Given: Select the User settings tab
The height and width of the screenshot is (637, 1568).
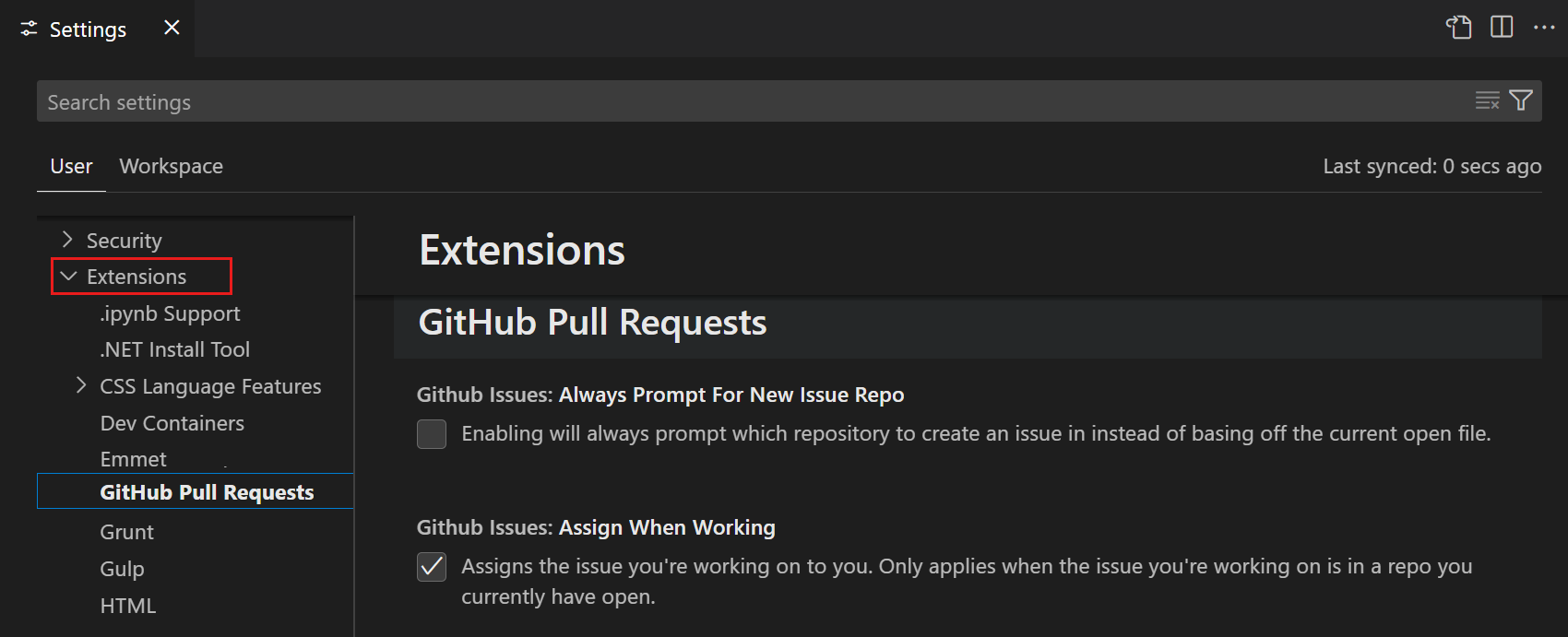Looking at the screenshot, I should (70, 166).
